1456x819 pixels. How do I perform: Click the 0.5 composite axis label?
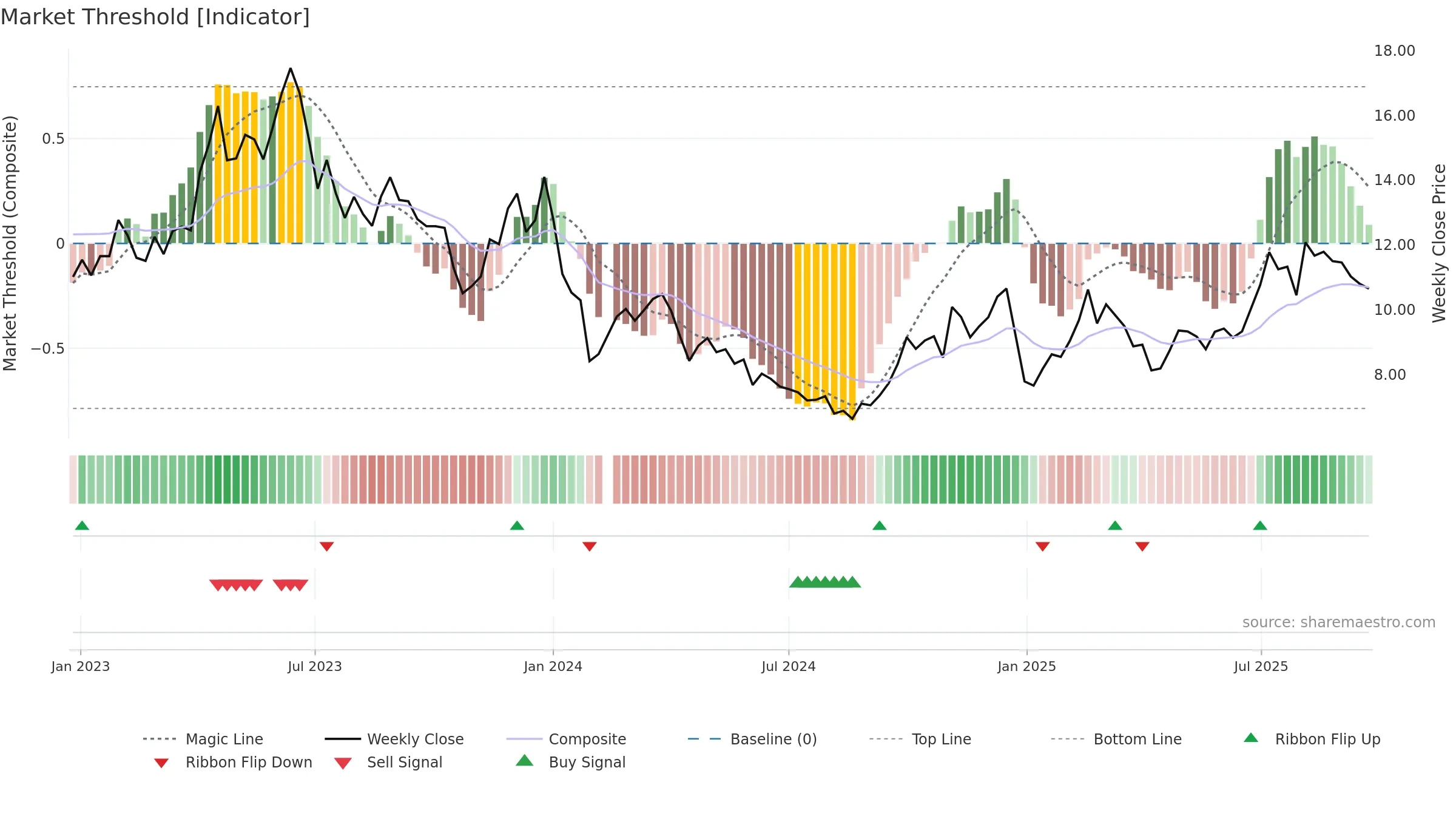(x=53, y=139)
